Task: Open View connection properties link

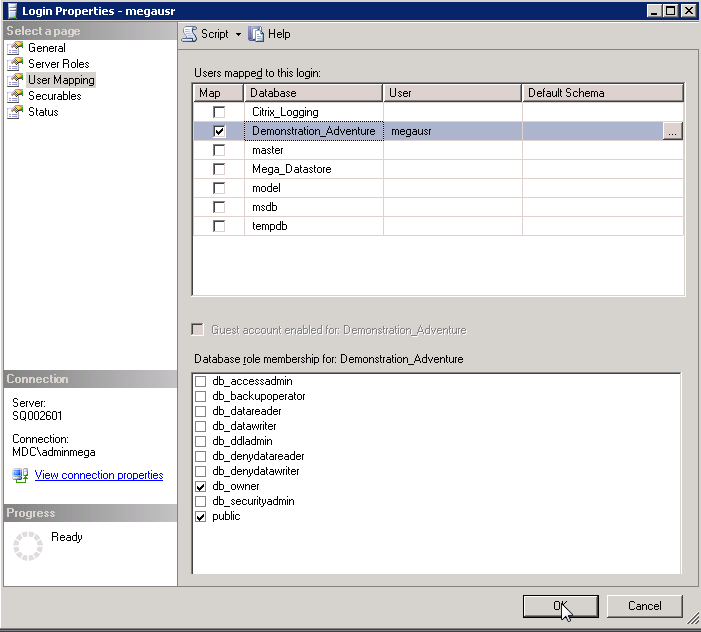Action: point(98,475)
